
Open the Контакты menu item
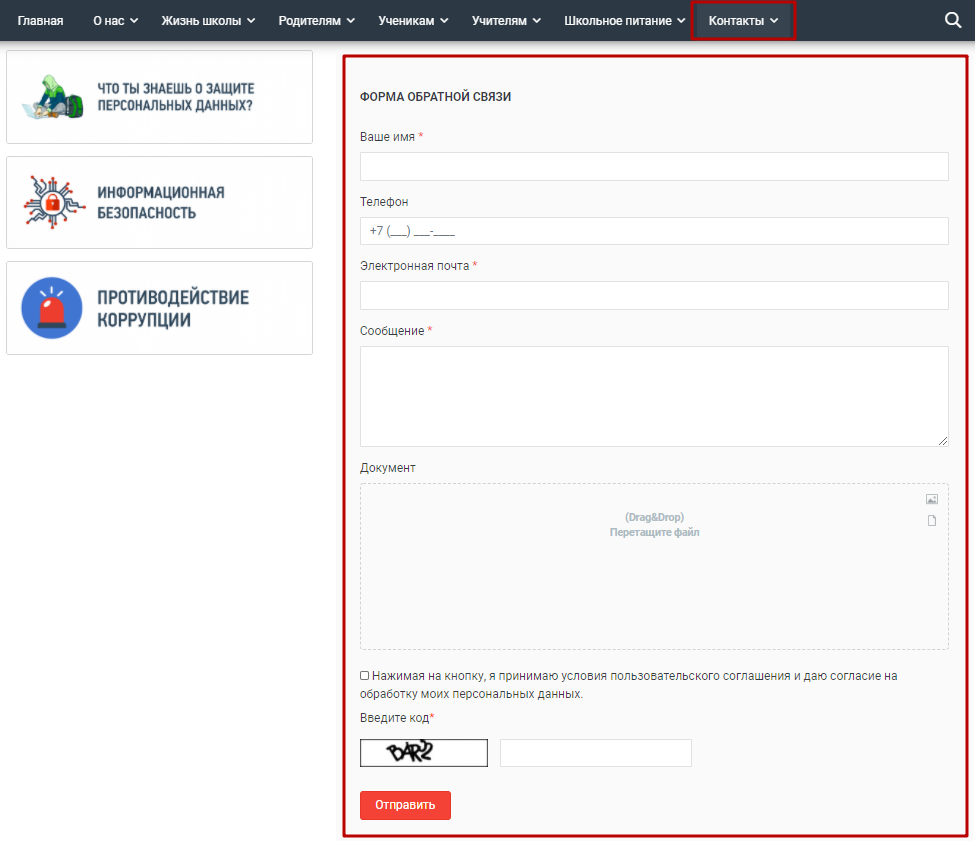click(743, 21)
